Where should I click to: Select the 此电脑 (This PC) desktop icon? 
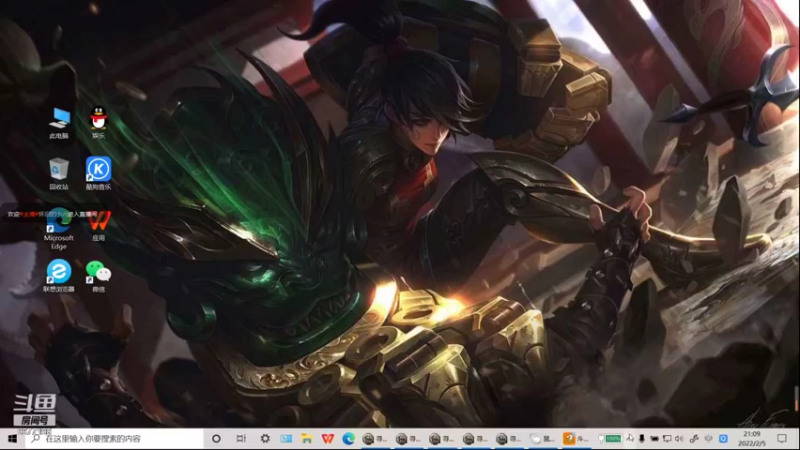click(59, 123)
